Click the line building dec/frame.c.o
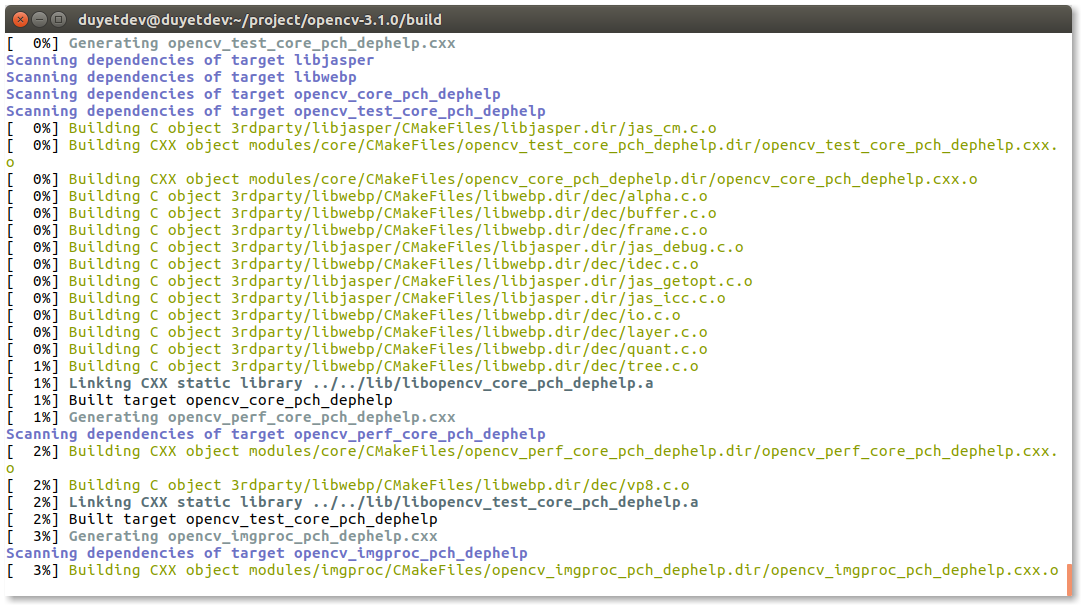Screen dimensions: 1081x605 pos(357,230)
